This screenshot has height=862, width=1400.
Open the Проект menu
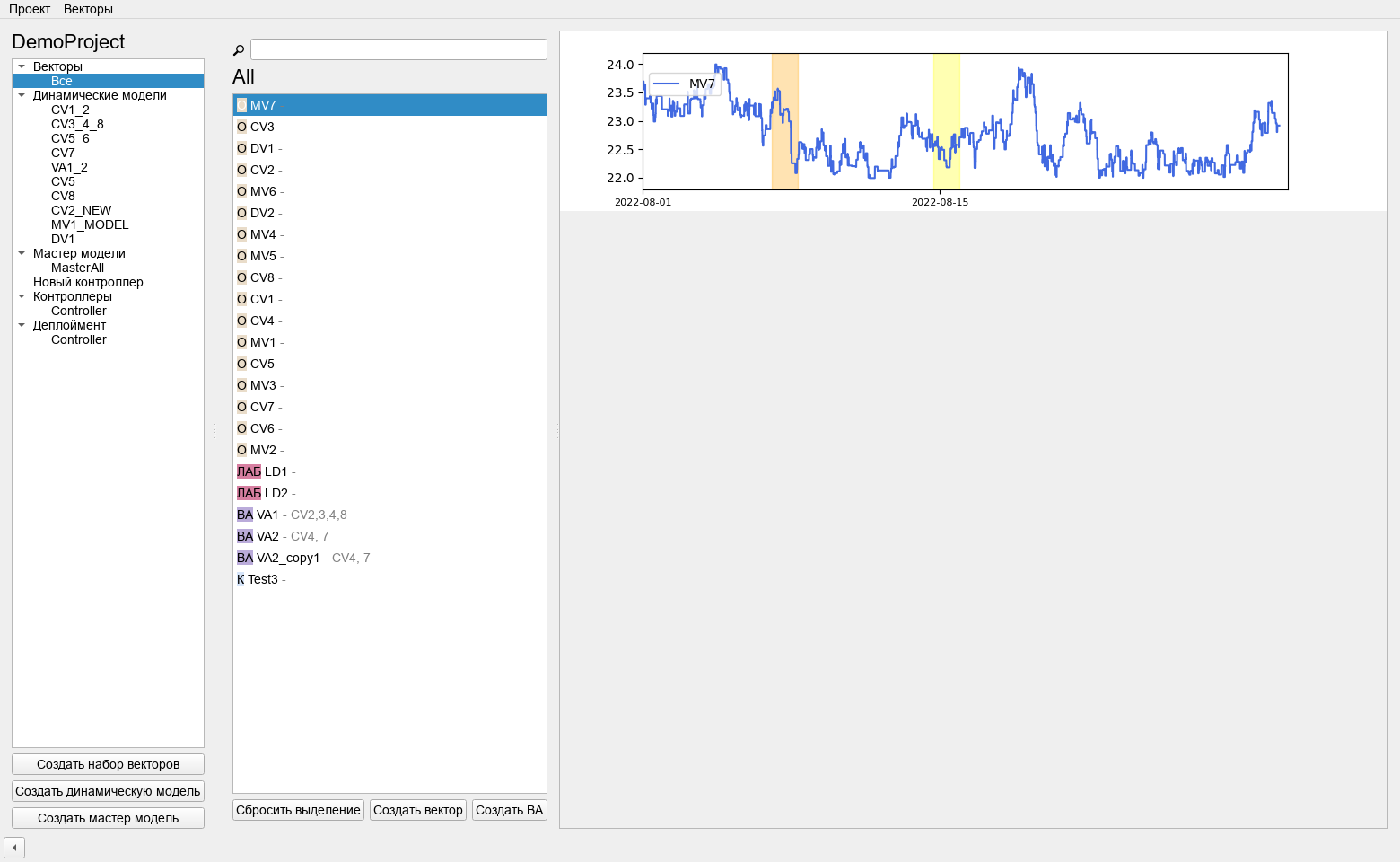30,9
